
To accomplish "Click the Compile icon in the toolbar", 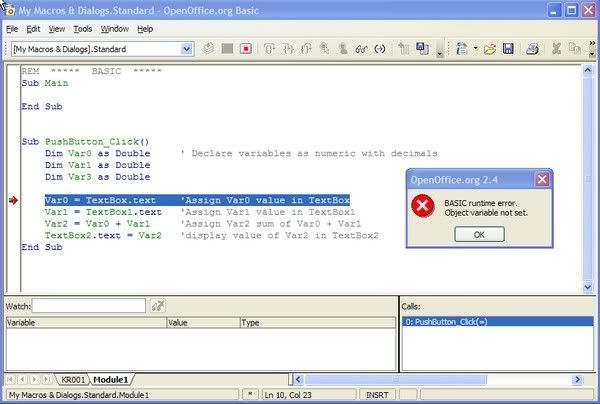I will [x=209, y=49].
